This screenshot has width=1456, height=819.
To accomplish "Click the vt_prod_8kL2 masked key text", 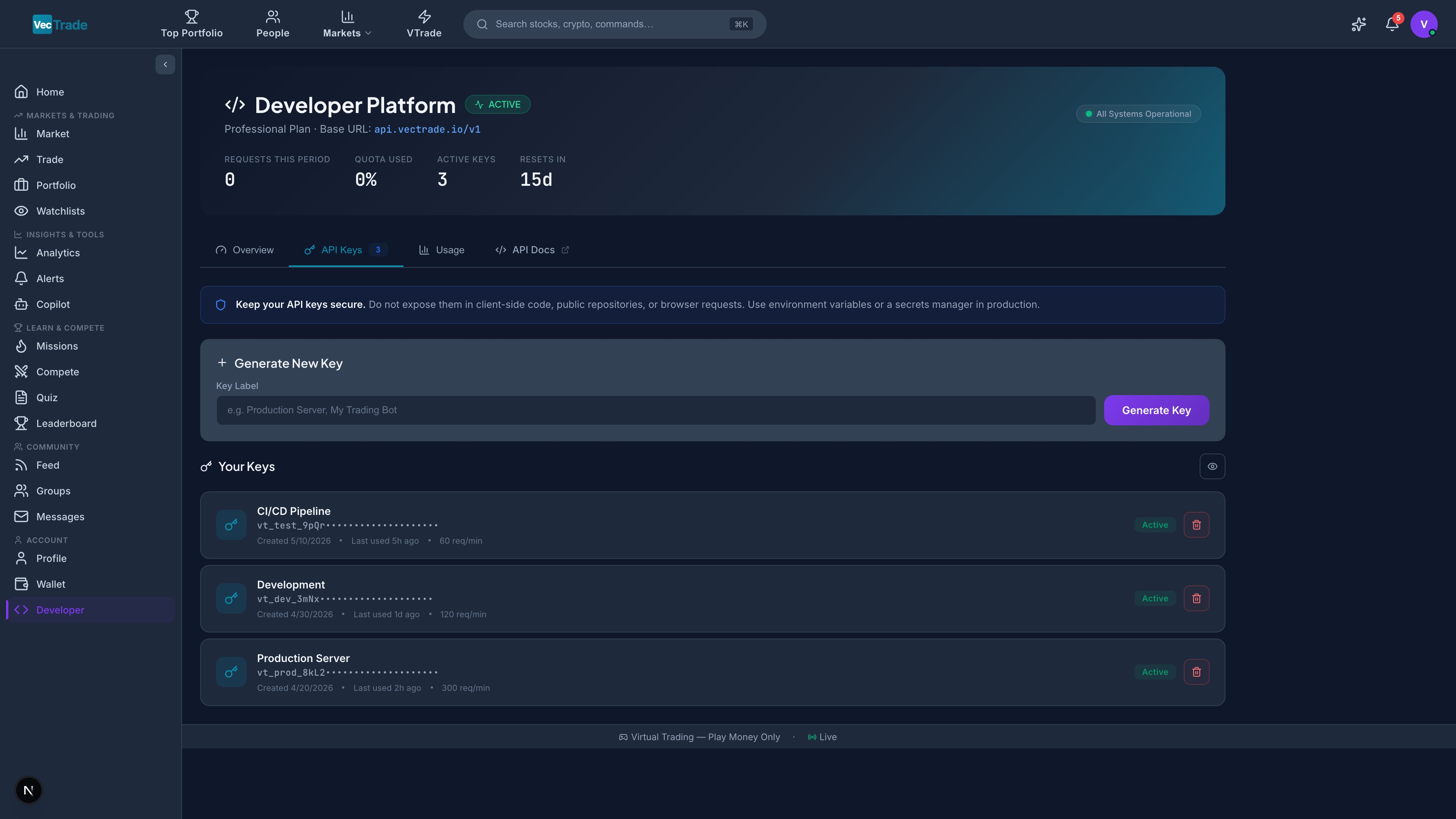I will (348, 673).
